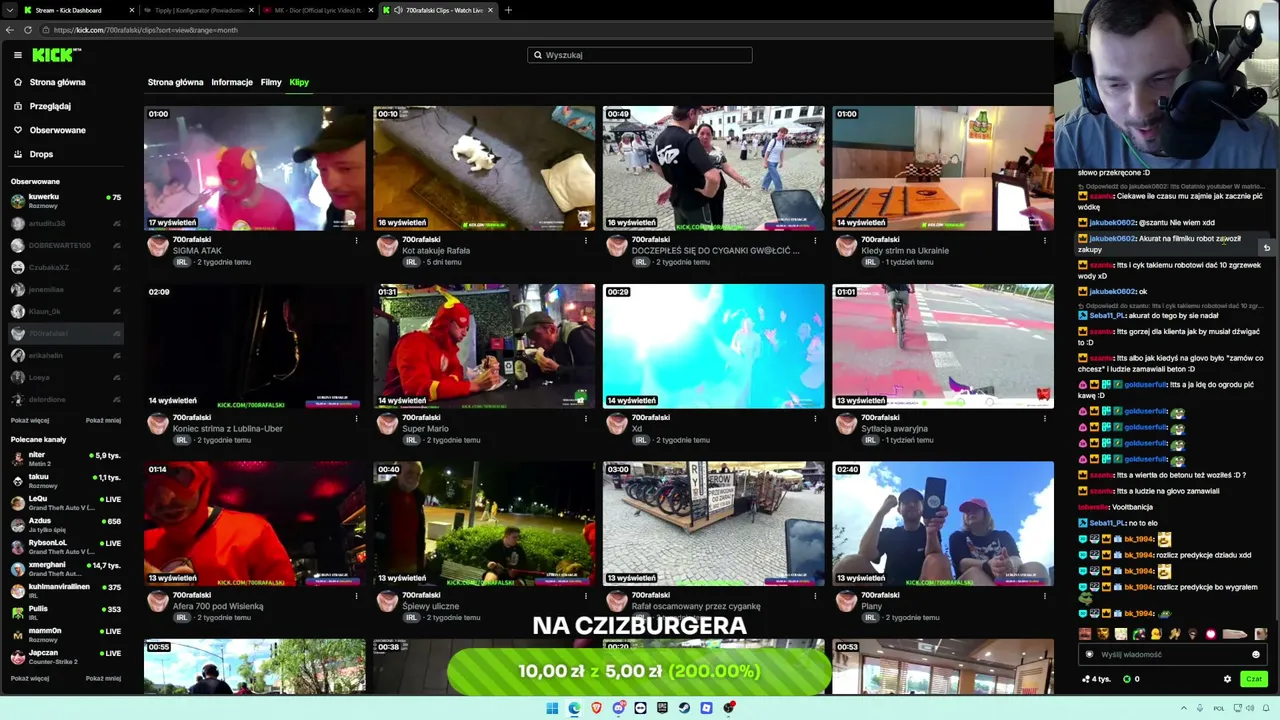Open the channel Filmy tab
1280x720 pixels.
click(x=271, y=82)
